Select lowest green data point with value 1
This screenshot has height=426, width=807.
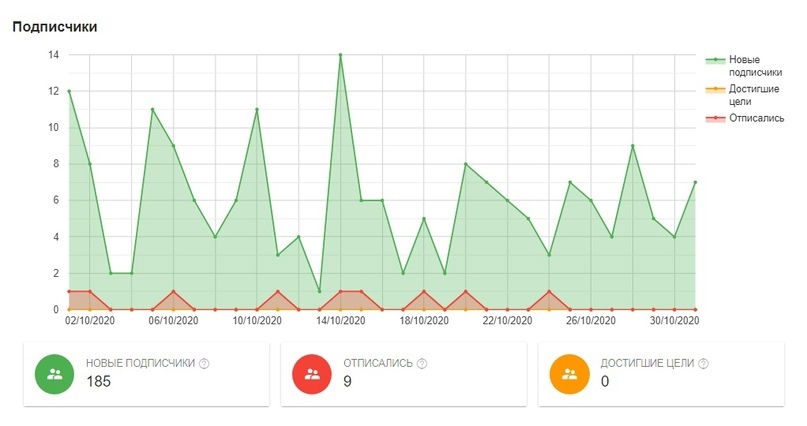coord(319,291)
